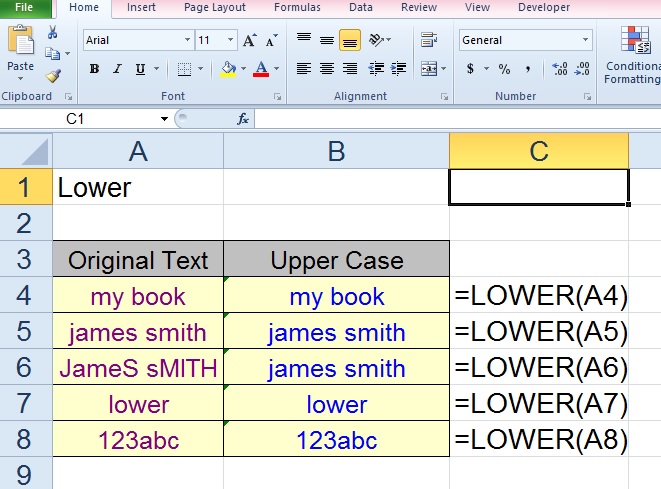This screenshot has height=489, width=661.
Task: Click the yellow Fill Color bucket
Action: (x=228, y=69)
